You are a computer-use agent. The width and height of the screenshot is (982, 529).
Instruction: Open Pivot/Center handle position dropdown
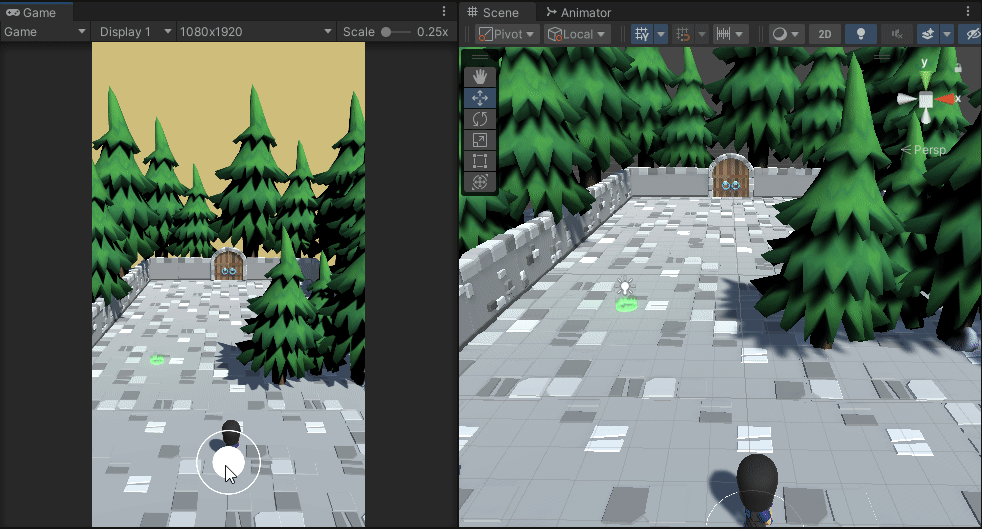(506, 34)
